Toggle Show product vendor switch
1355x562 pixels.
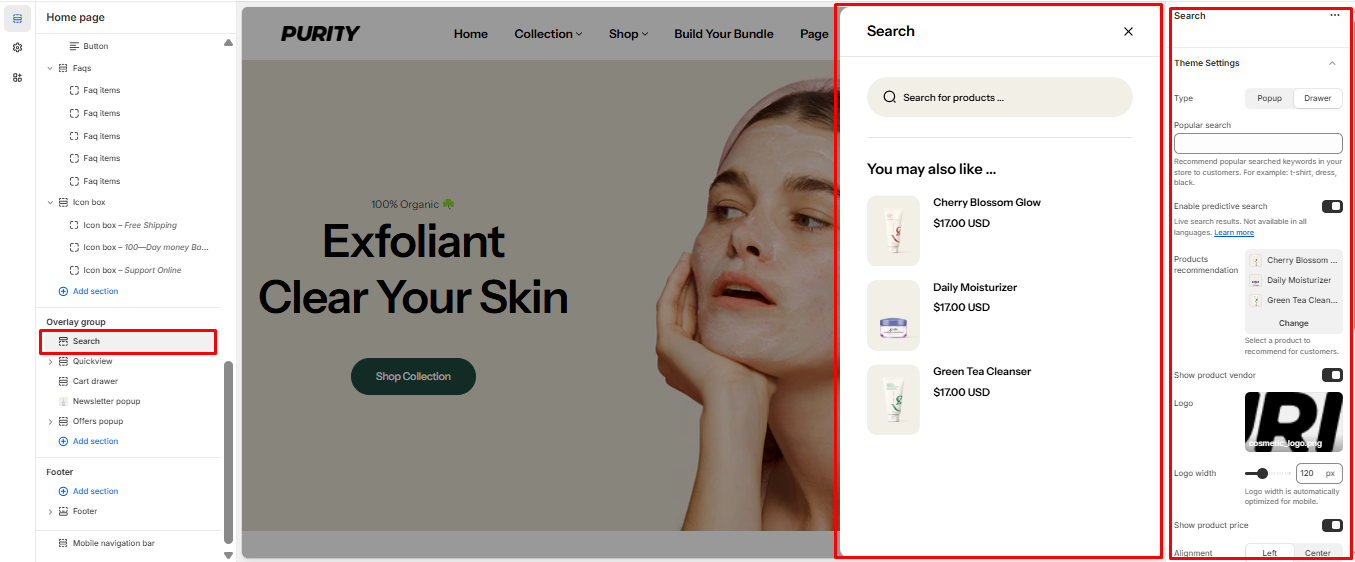pyautogui.click(x=1331, y=375)
